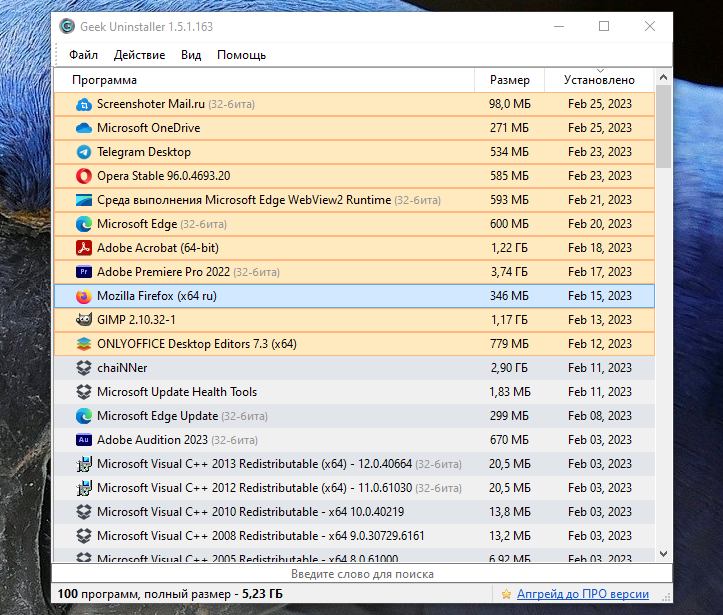Click the Feb 08, 2023 install date
This screenshot has height=615, width=723.
[x=600, y=416]
